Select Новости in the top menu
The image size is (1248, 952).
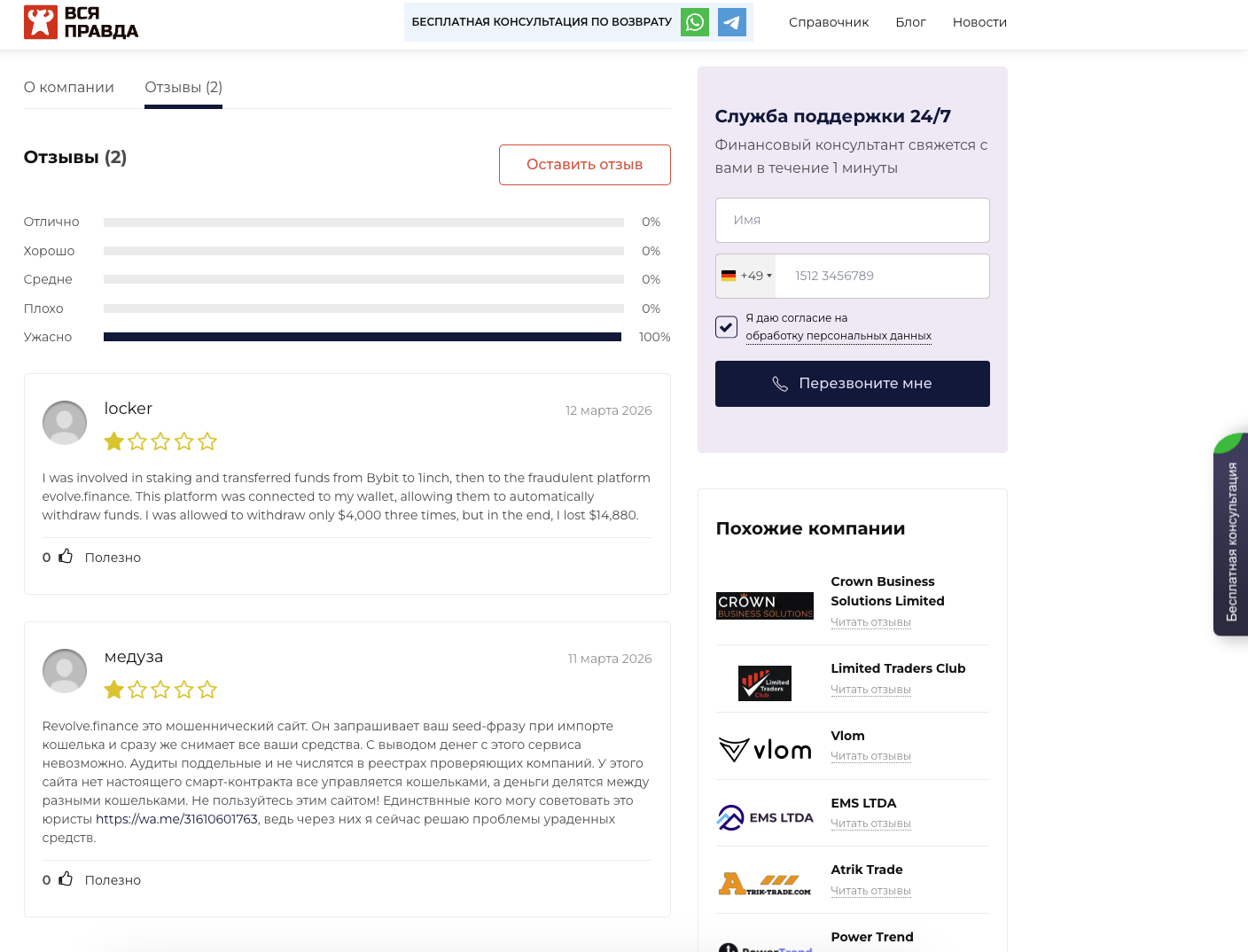tap(979, 22)
